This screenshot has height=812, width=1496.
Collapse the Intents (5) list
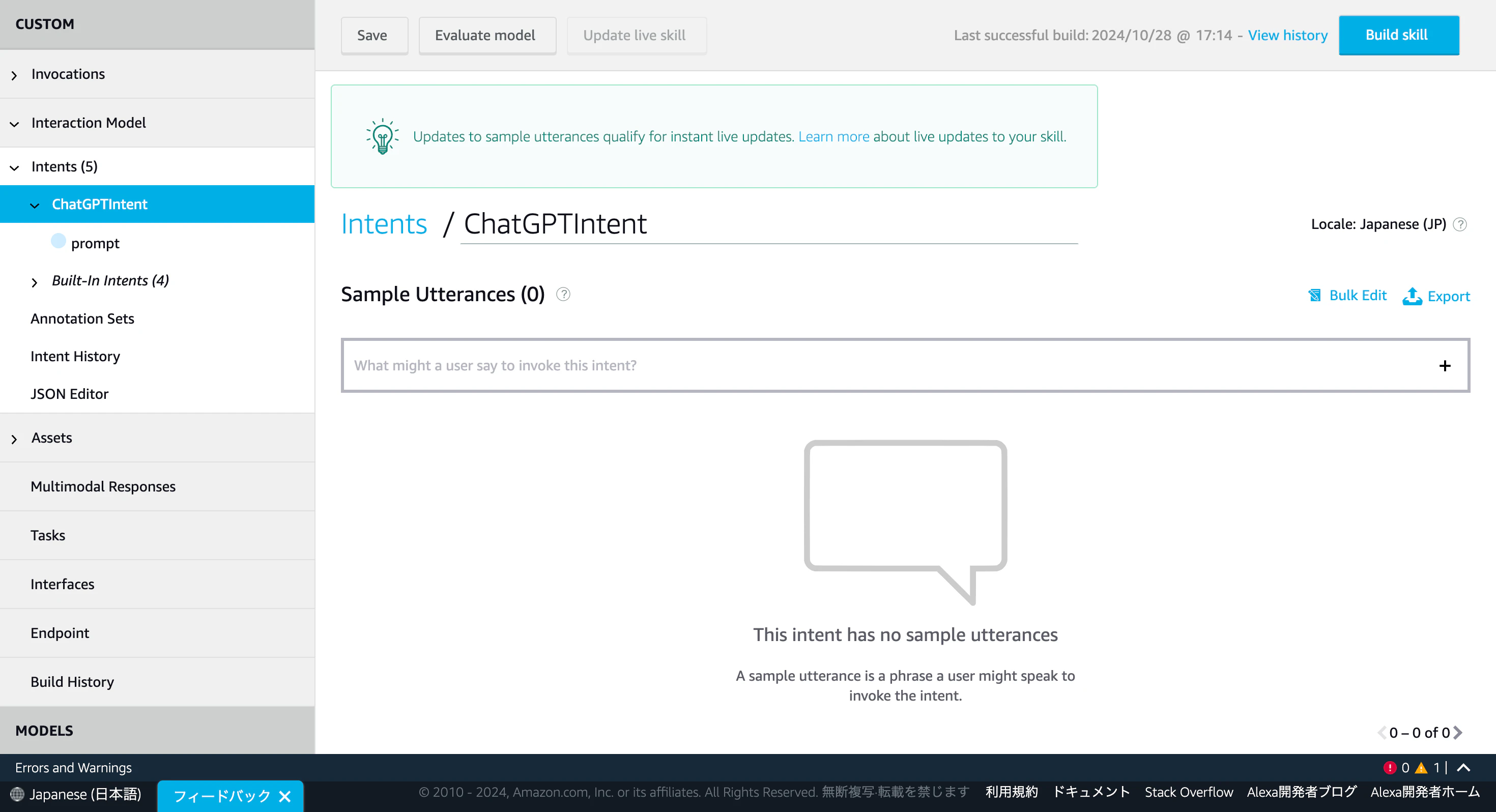coord(15,168)
